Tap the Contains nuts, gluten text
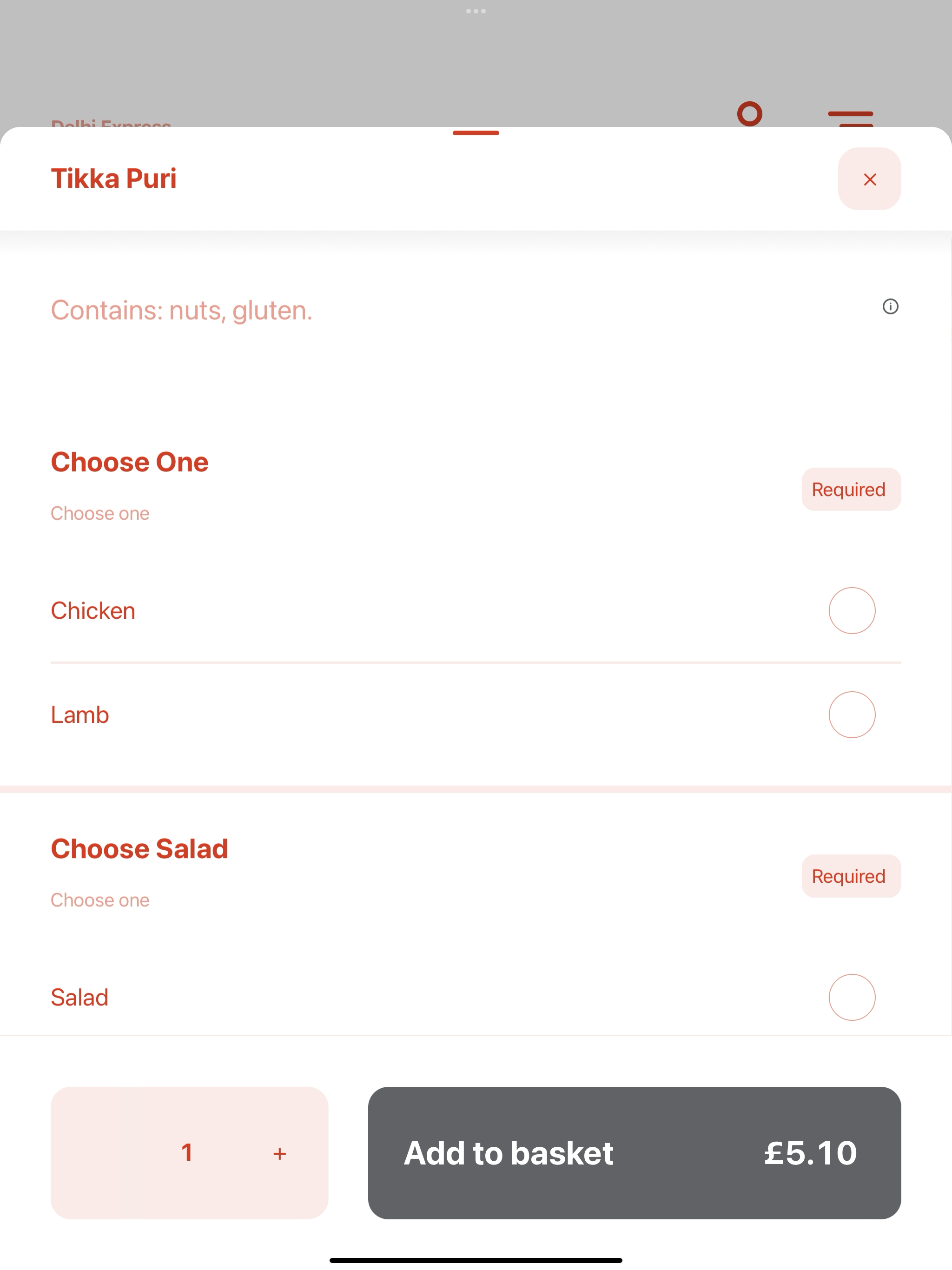Screen dimensions: 952x1270 tap(181, 310)
